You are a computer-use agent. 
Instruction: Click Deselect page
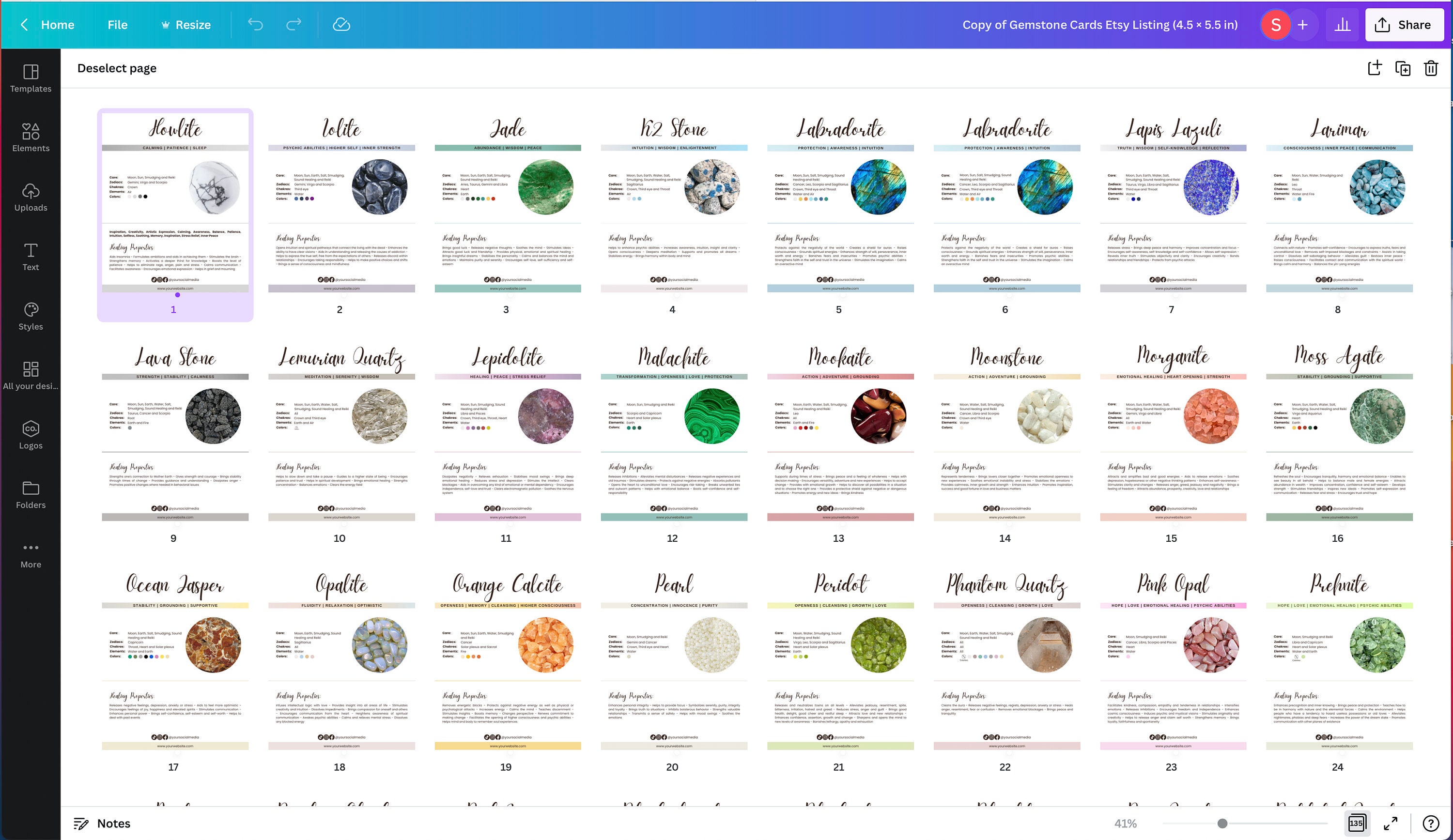[116, 68]
